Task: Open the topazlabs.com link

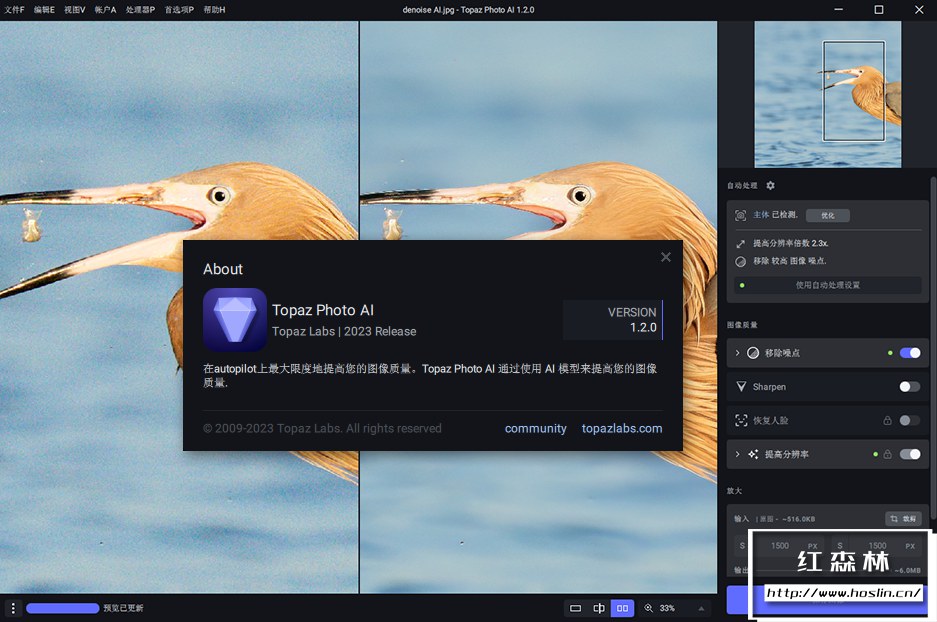Action: click(x=622, y=428)
